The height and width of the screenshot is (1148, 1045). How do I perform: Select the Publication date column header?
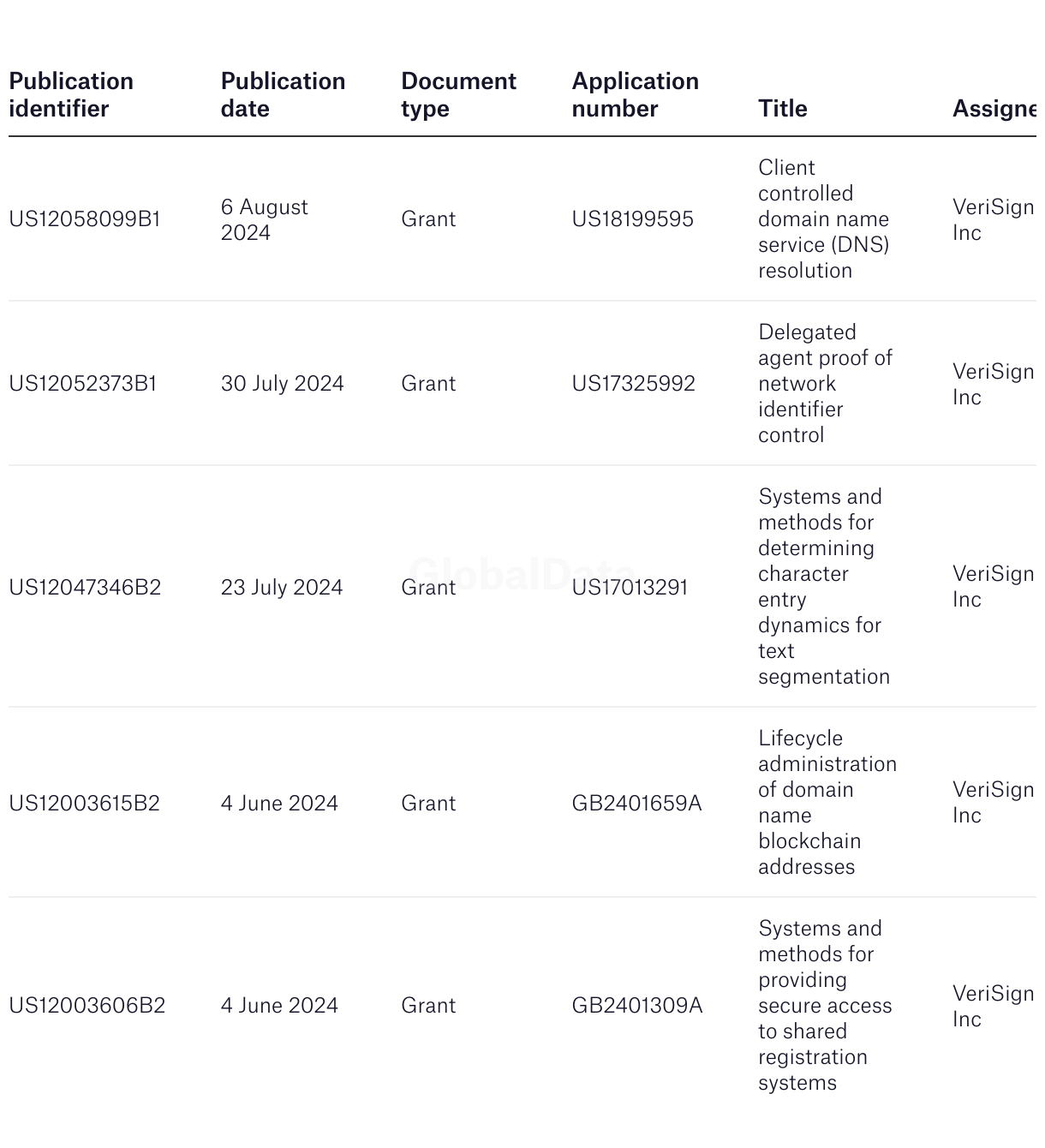284,95
